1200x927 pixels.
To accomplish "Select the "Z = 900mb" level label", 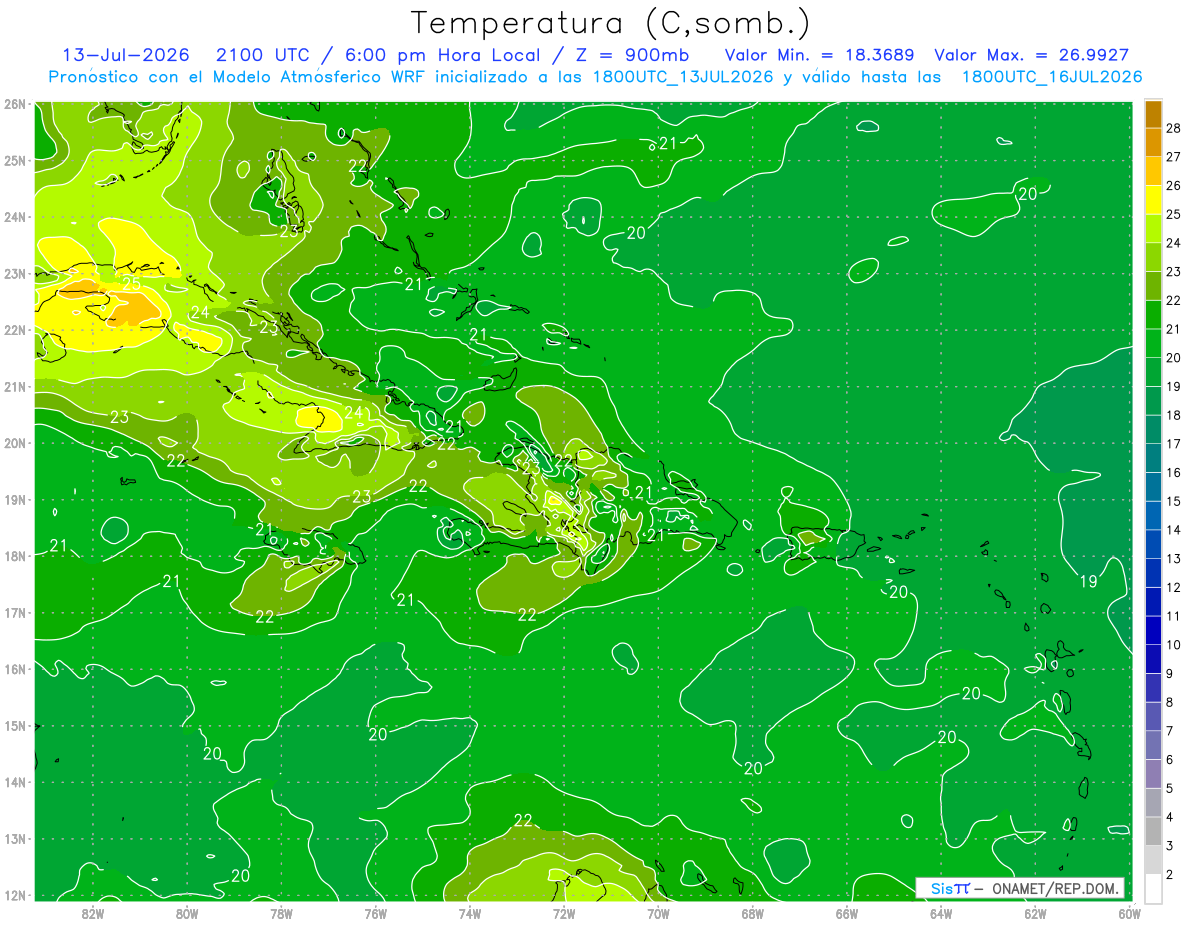I will click(x=631, y=55).
